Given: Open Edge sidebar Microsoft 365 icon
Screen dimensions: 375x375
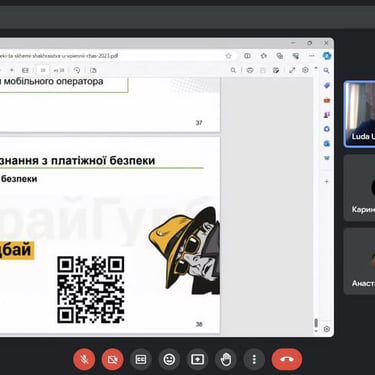Looking at the screenshot, I should [327, 129].
